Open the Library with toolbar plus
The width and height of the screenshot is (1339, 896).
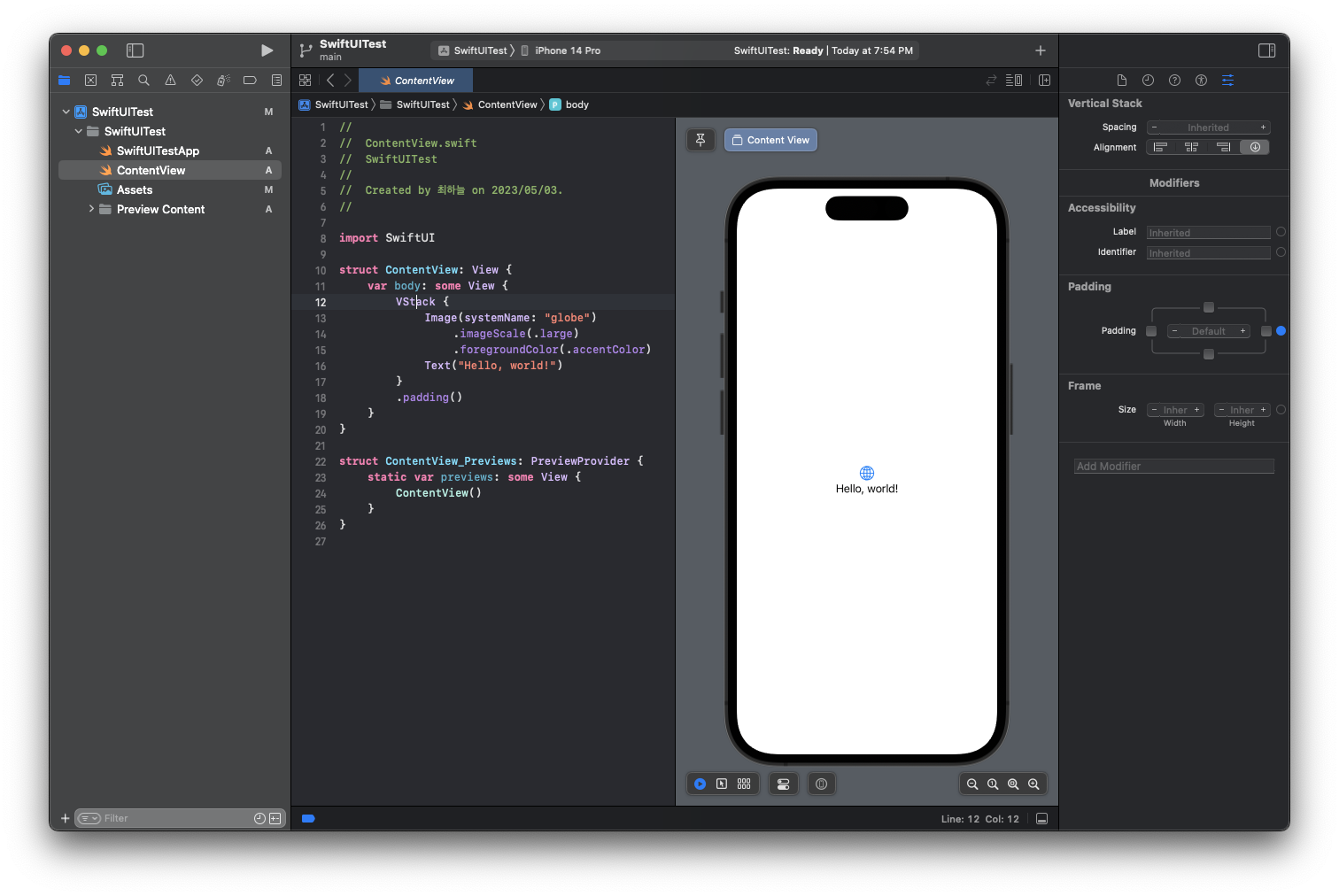(1041, 50)
